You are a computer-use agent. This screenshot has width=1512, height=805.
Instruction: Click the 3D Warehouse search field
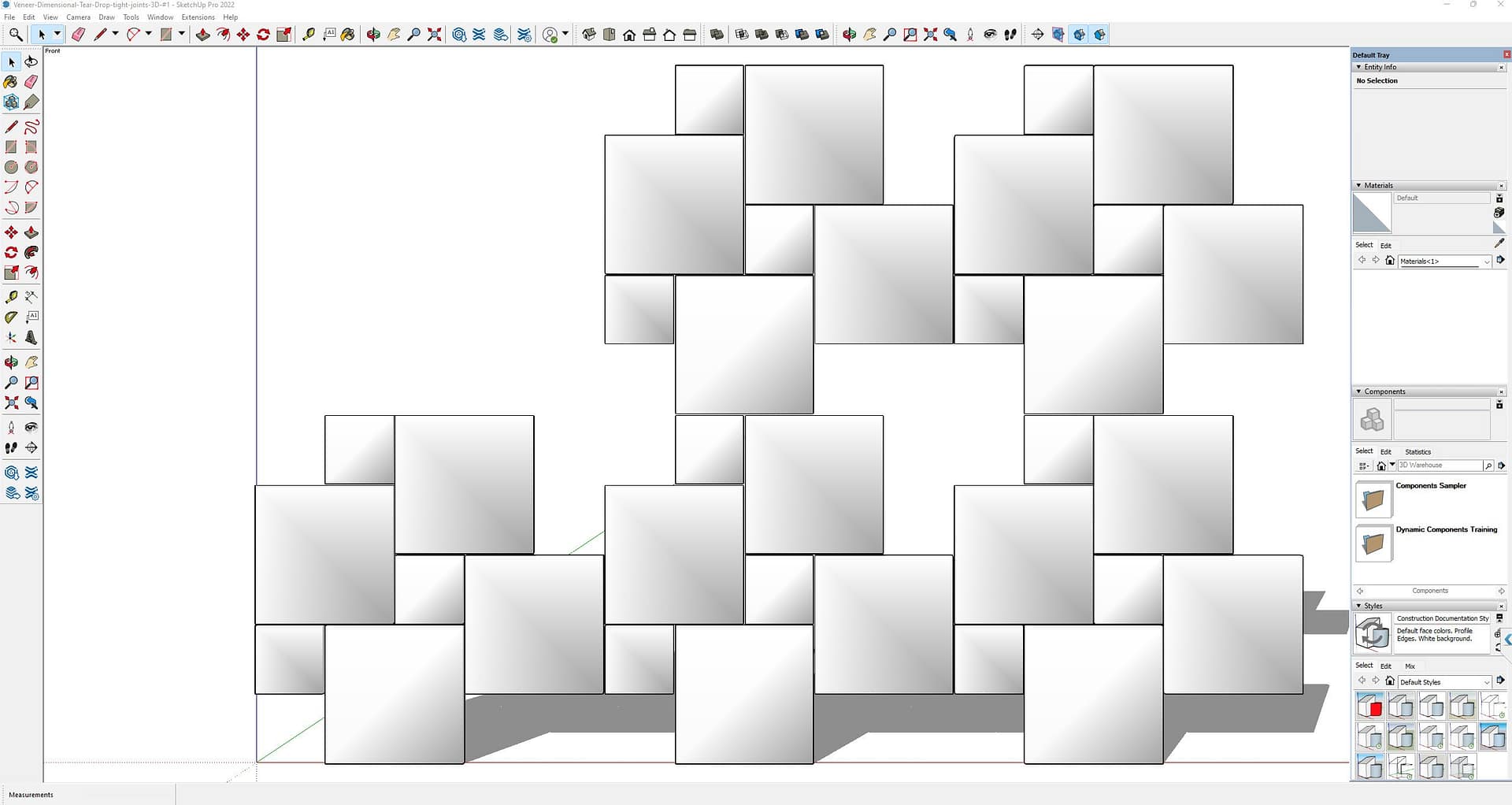coord(1439,466)
